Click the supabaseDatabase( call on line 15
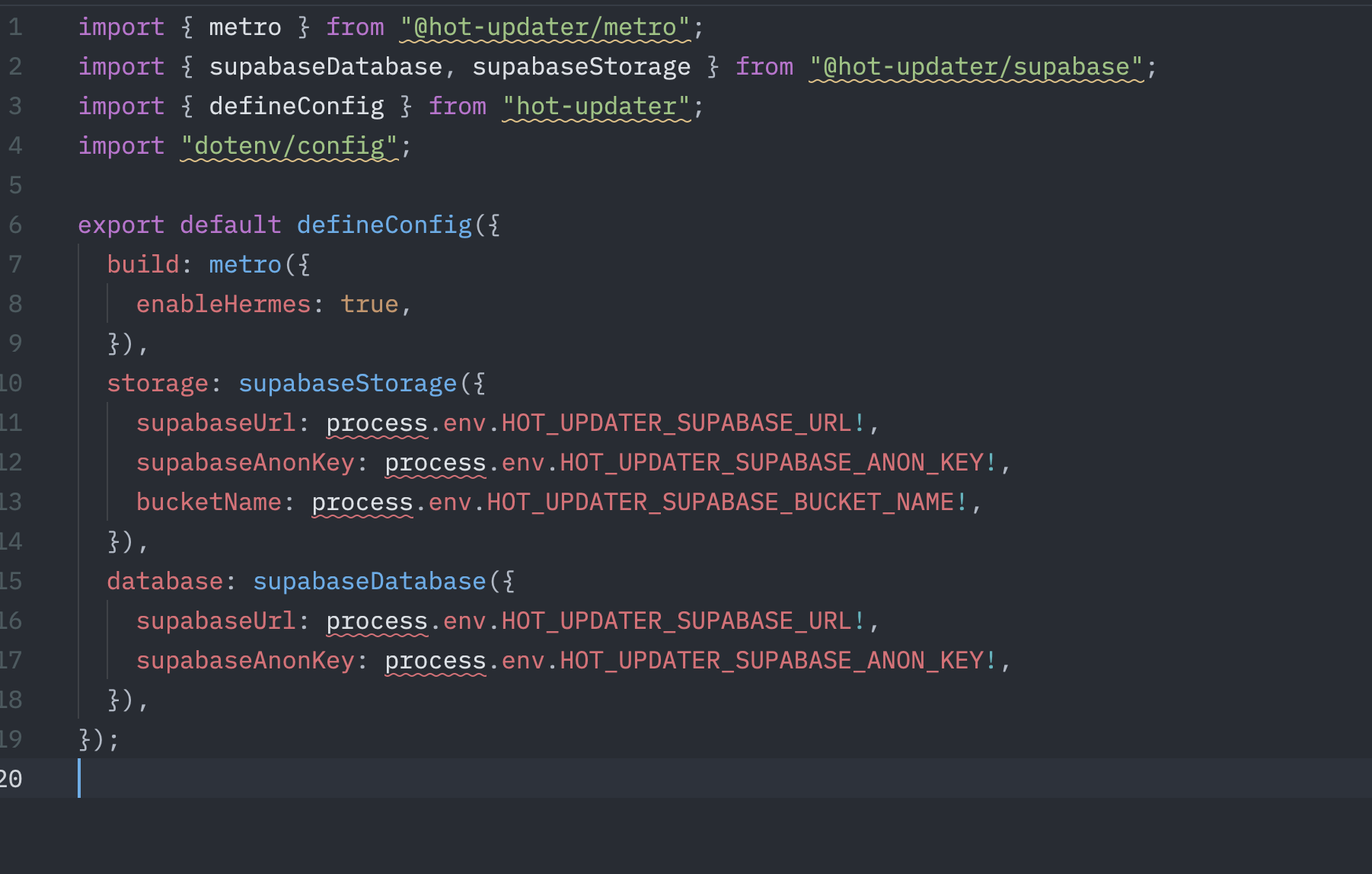Image resolution: width=1372 pixels, height=874 pixels. point(369,582)
